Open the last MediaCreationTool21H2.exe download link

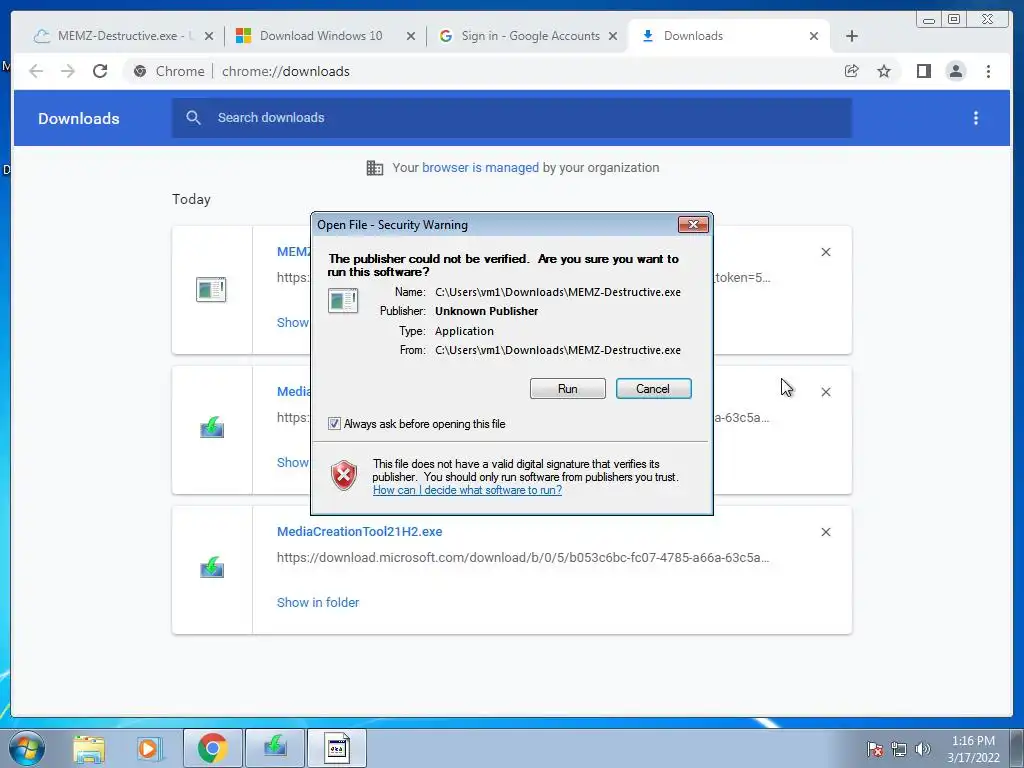coord(359,532)
